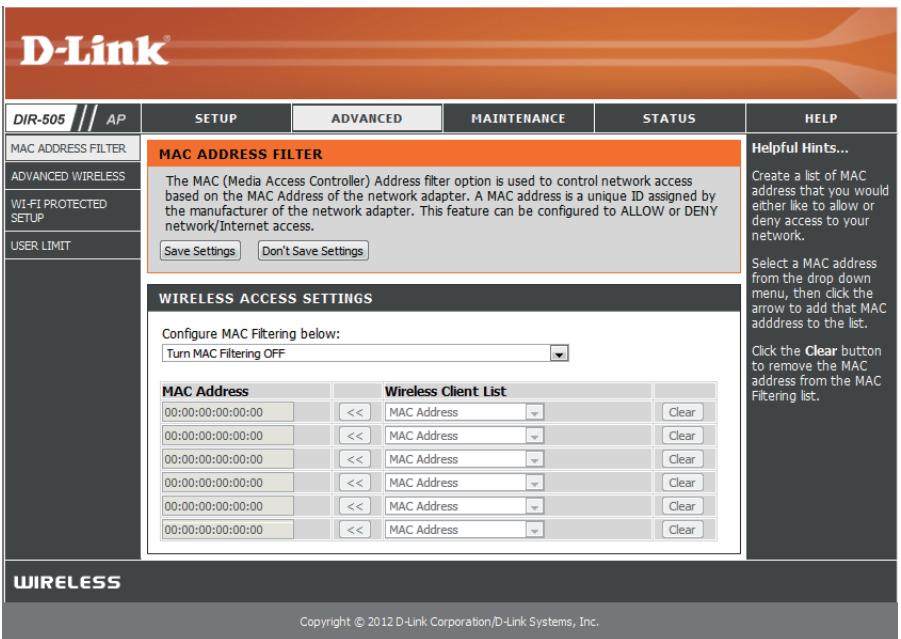
Task: Click the third row MAC address field
Action: (228, 459)
